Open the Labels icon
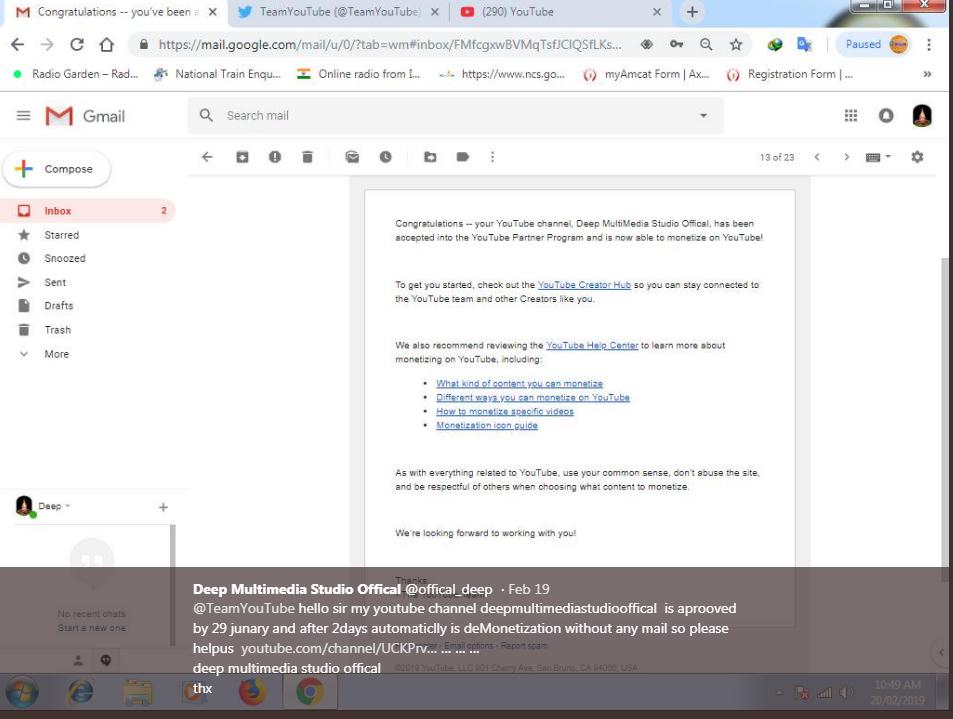This screenshot has height=719, width=953. [x=463, y=157]
